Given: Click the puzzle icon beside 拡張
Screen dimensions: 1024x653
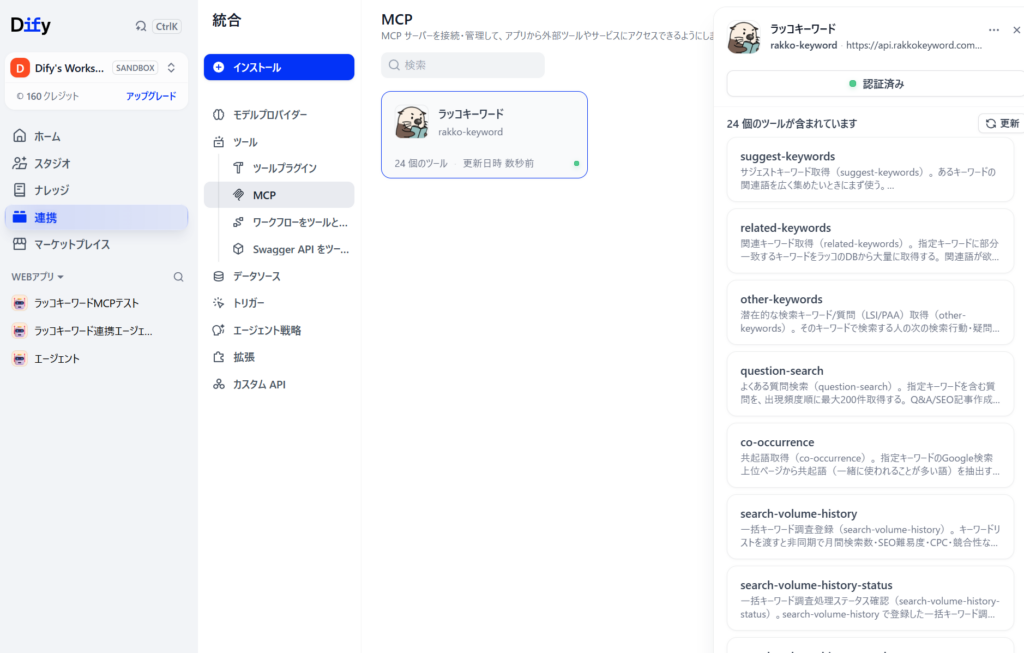Looking at the screenshot, I should [x=219, y=357].
